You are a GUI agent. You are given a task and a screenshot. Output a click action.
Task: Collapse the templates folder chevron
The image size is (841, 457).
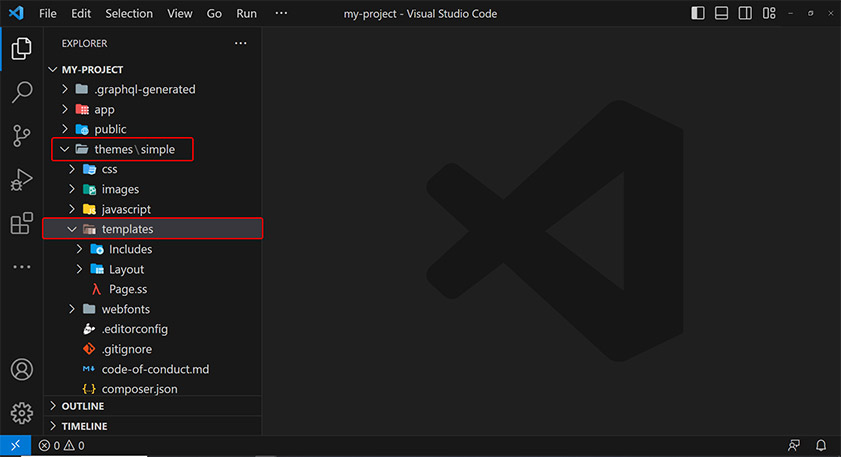tap(72, 229)
